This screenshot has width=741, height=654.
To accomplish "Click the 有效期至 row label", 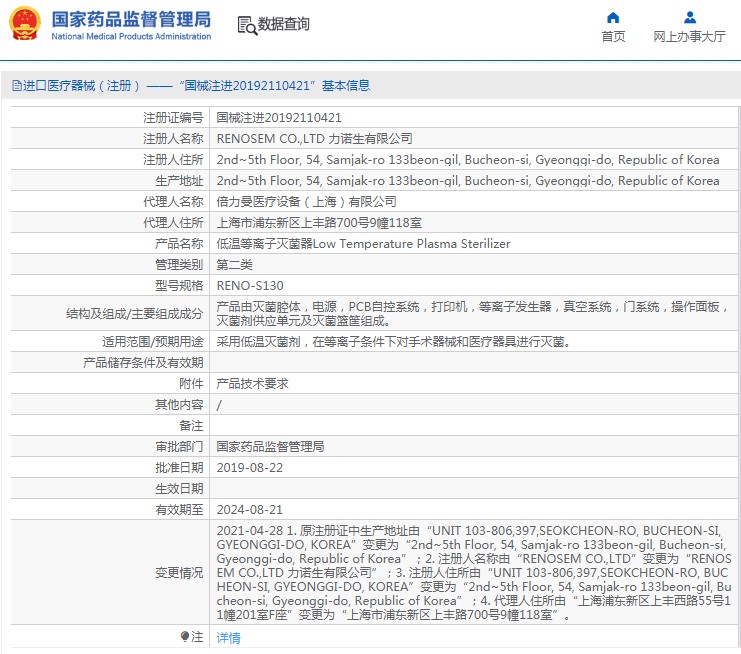I will 179,510.
